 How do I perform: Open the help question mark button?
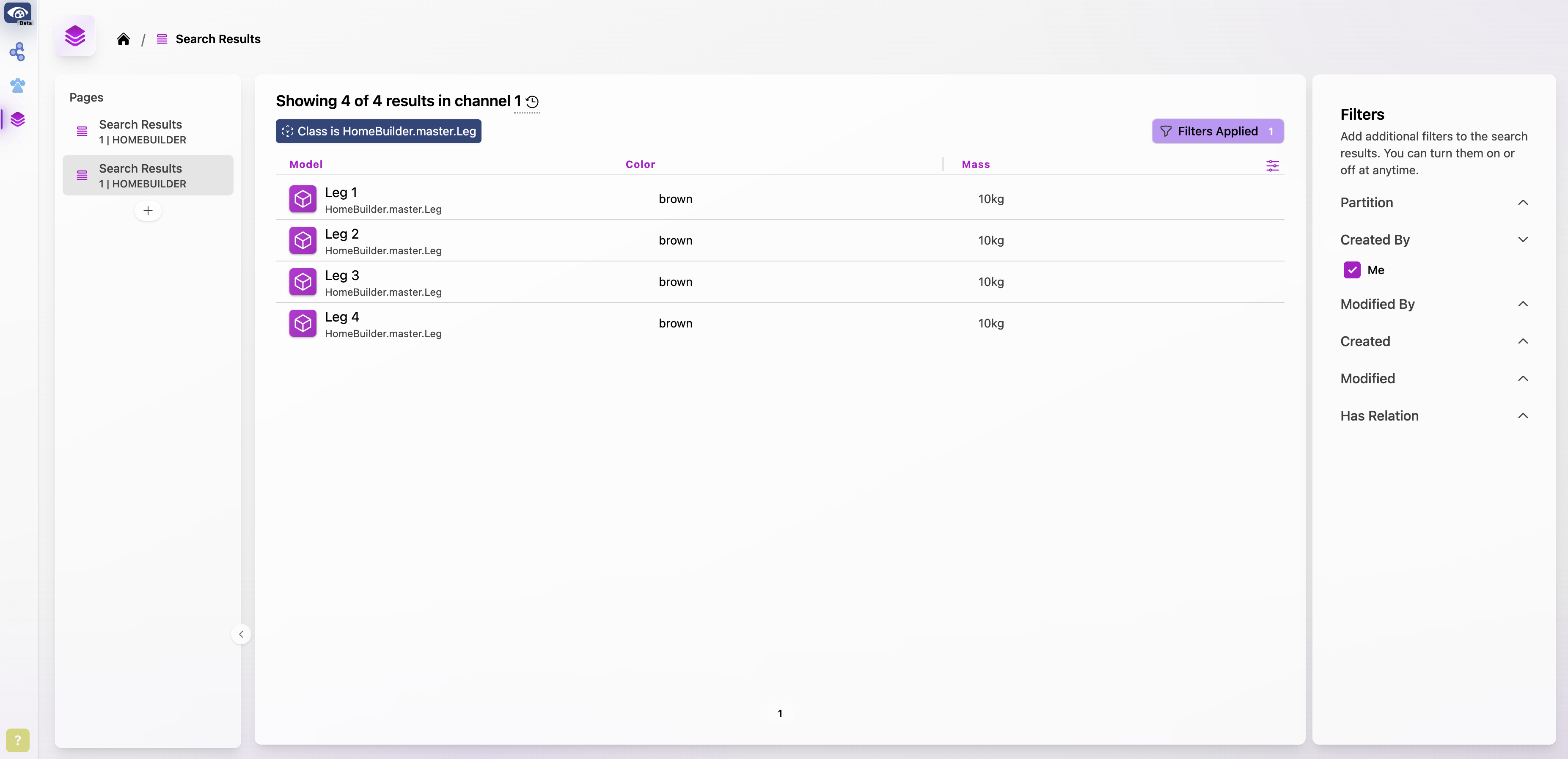tap(18, 740)
